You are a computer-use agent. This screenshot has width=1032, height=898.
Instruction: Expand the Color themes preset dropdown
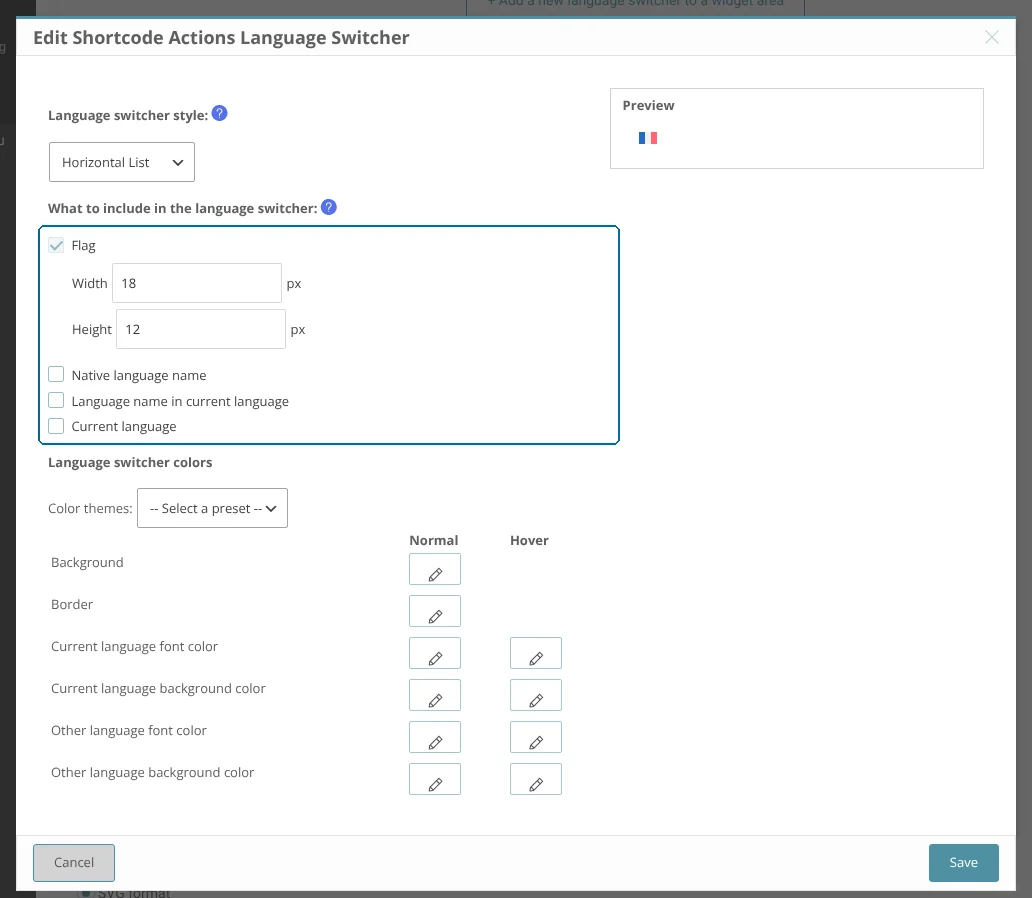point(213,508)
